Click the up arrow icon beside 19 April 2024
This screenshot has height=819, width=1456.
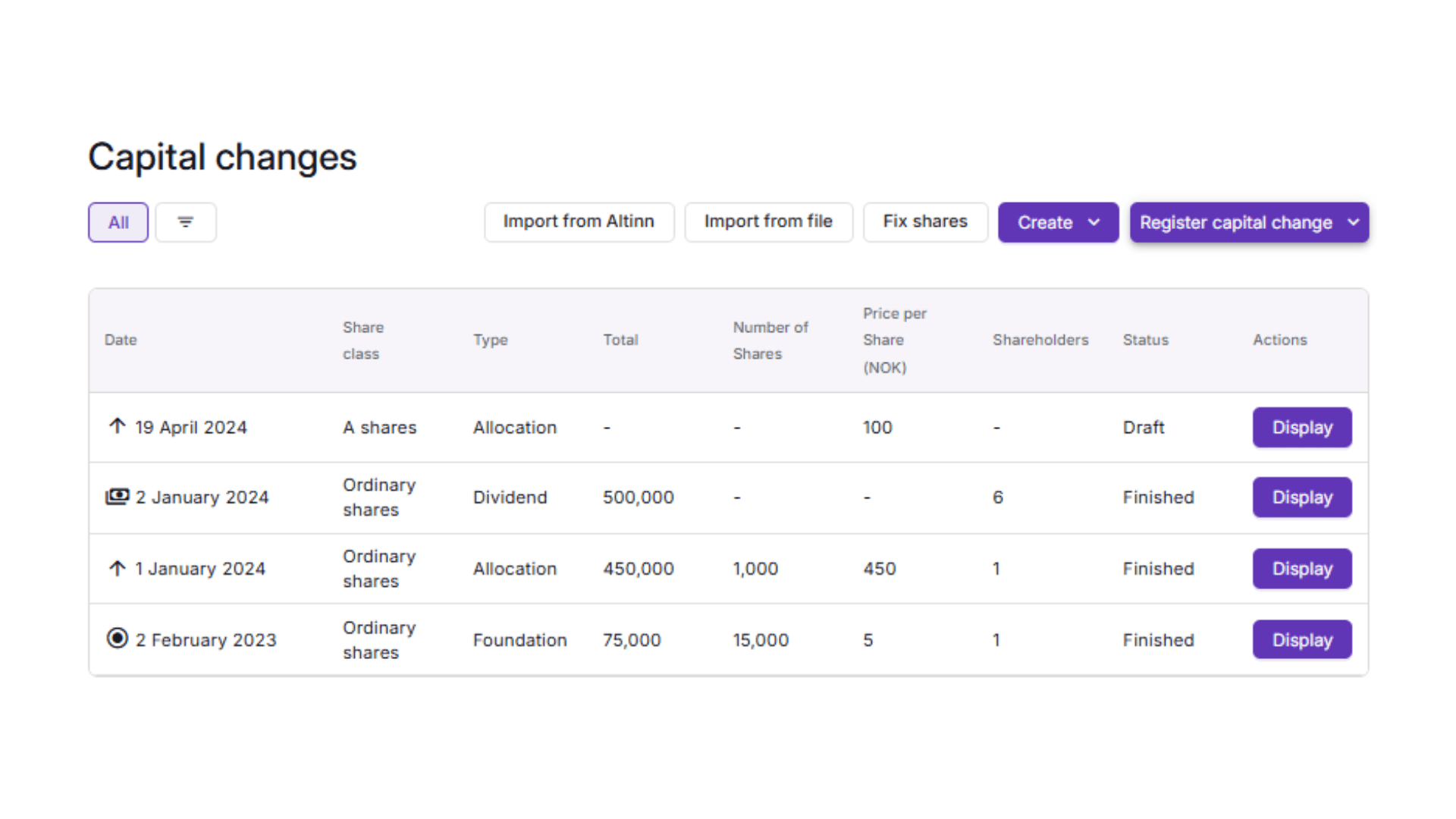[x=117, y=426]
